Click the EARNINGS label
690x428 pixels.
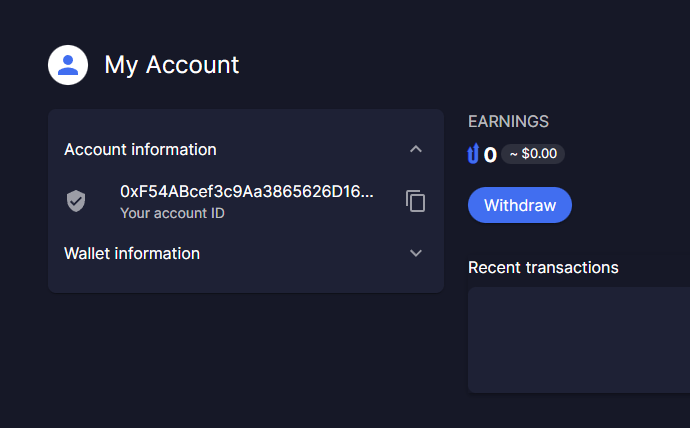(x=508, y=121)
